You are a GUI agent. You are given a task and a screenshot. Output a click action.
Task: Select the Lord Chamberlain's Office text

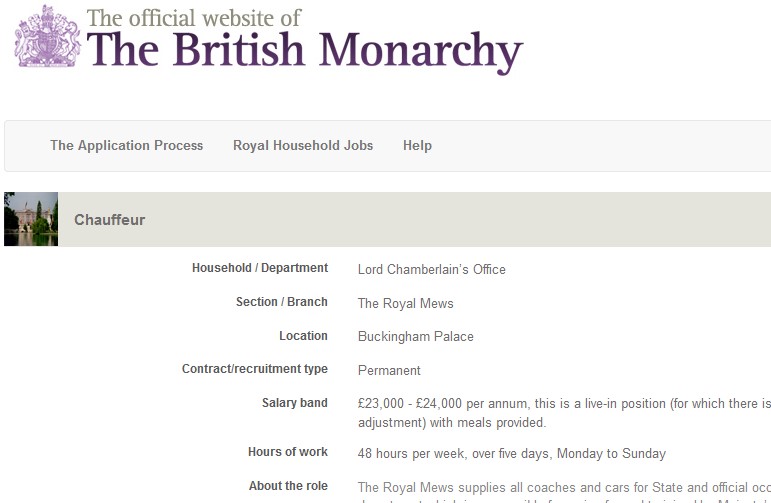[x=431, y=269]
